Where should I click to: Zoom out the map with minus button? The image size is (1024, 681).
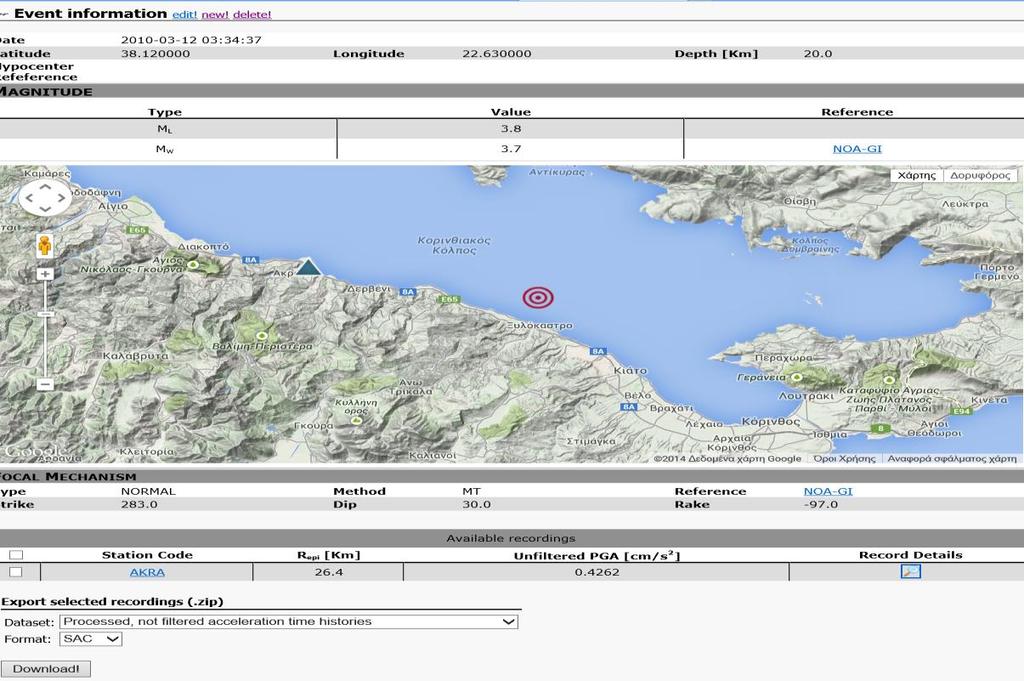44,385
